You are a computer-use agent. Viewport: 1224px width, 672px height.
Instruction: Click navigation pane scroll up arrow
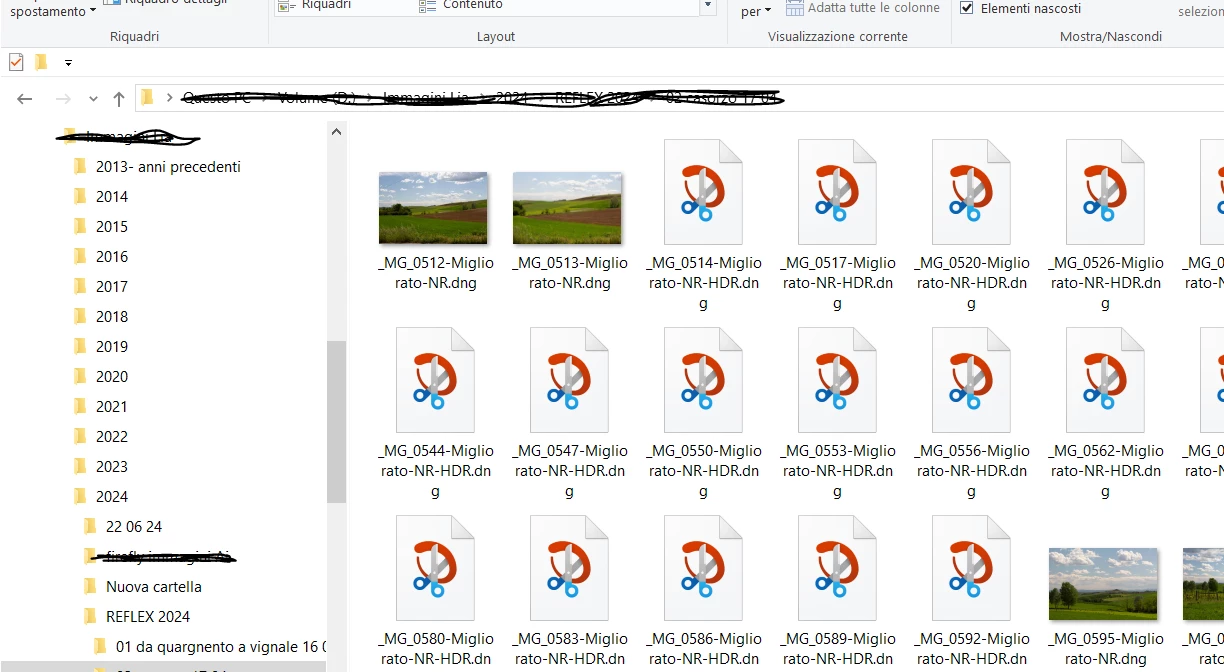336,132
